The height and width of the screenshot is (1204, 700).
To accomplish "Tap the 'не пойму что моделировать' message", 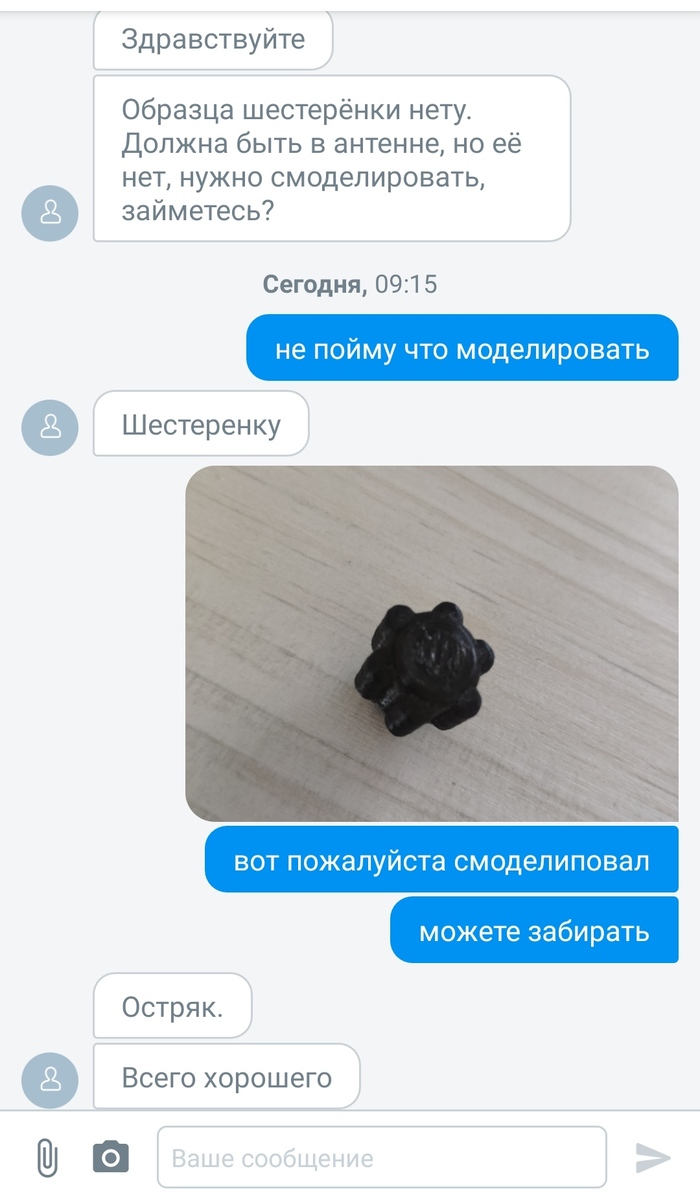I will [x=462, y=348].
